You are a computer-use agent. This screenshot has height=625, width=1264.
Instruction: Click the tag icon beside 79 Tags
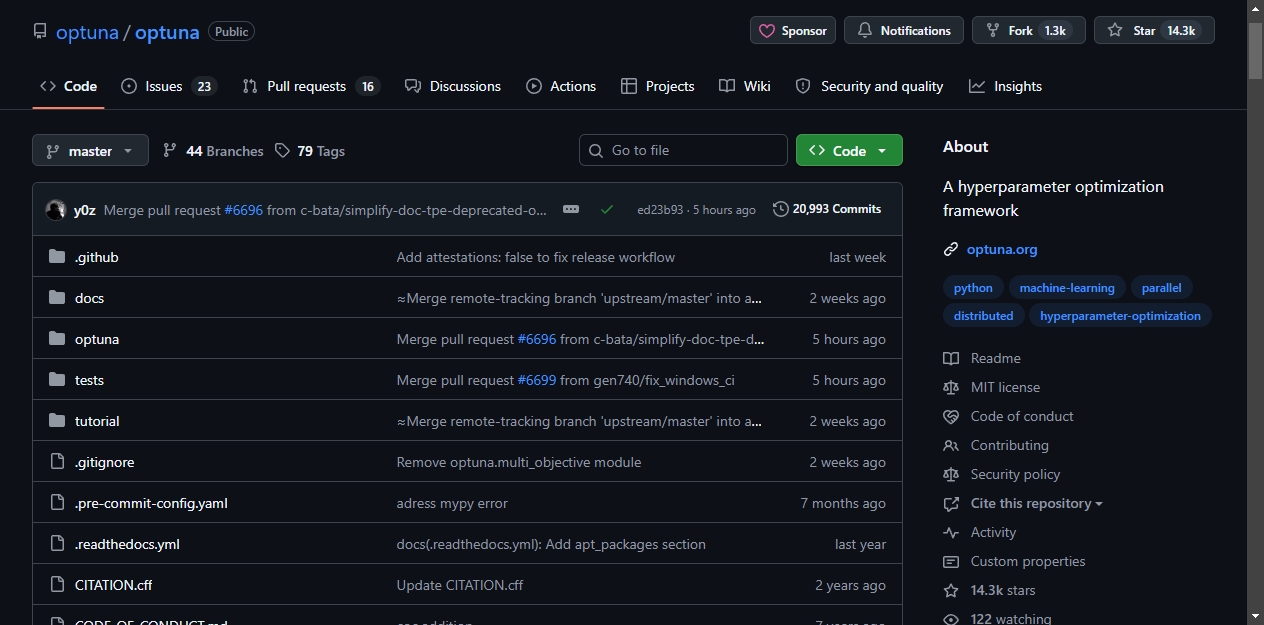coord(283,151)
